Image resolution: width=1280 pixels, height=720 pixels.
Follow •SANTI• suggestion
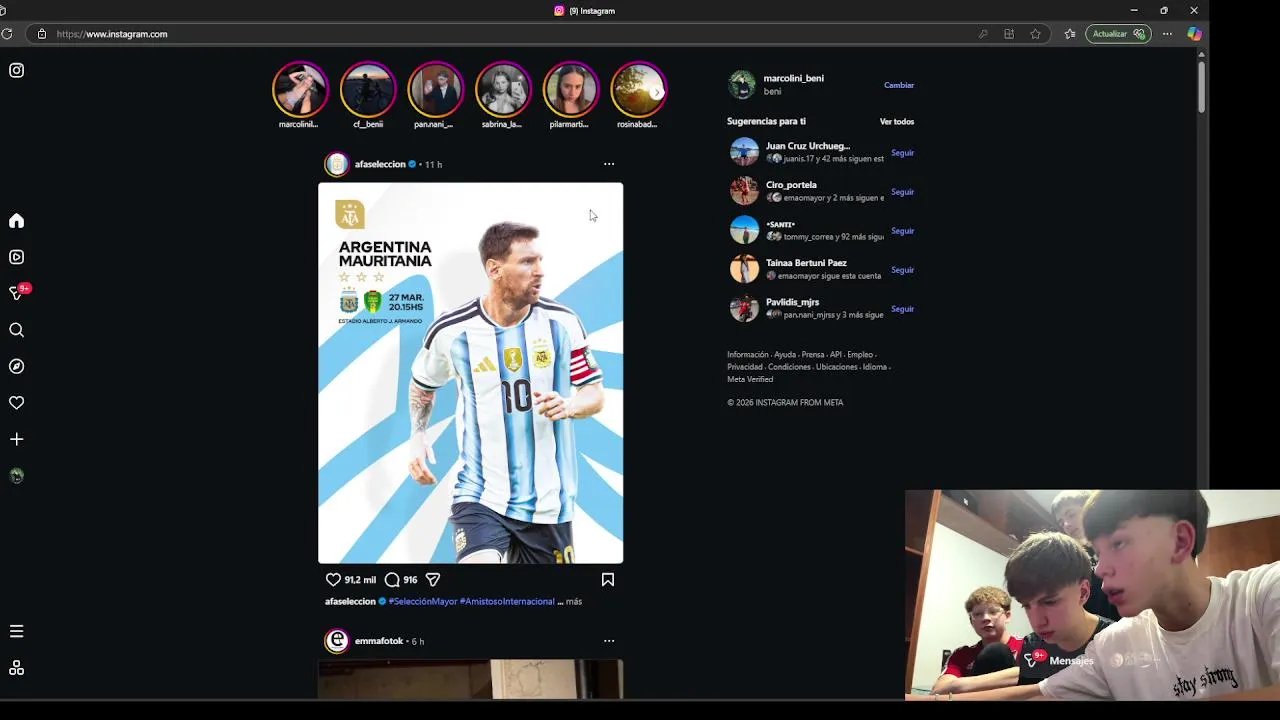point(902,231)
